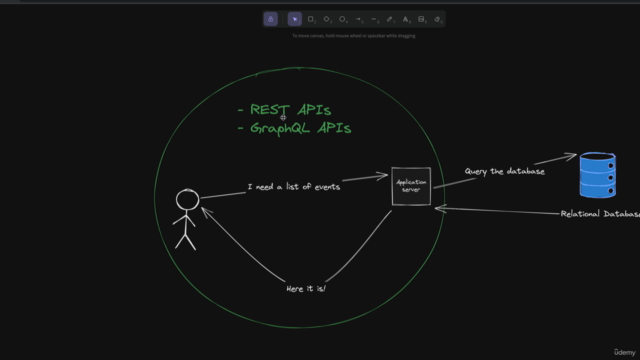Select the Ellipse shape tool

pyautogui.click(x=343, y=19)
